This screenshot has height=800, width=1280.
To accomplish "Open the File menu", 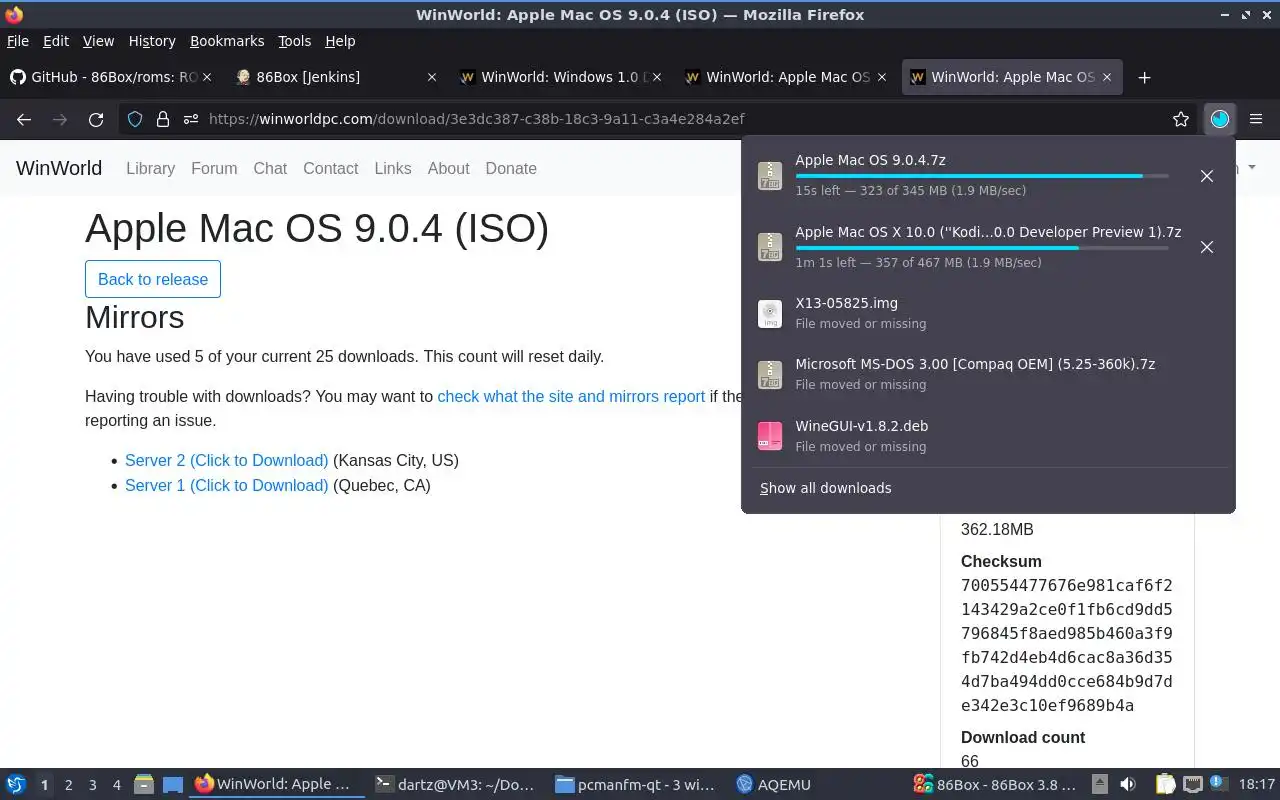I will [x=18, y=41].
